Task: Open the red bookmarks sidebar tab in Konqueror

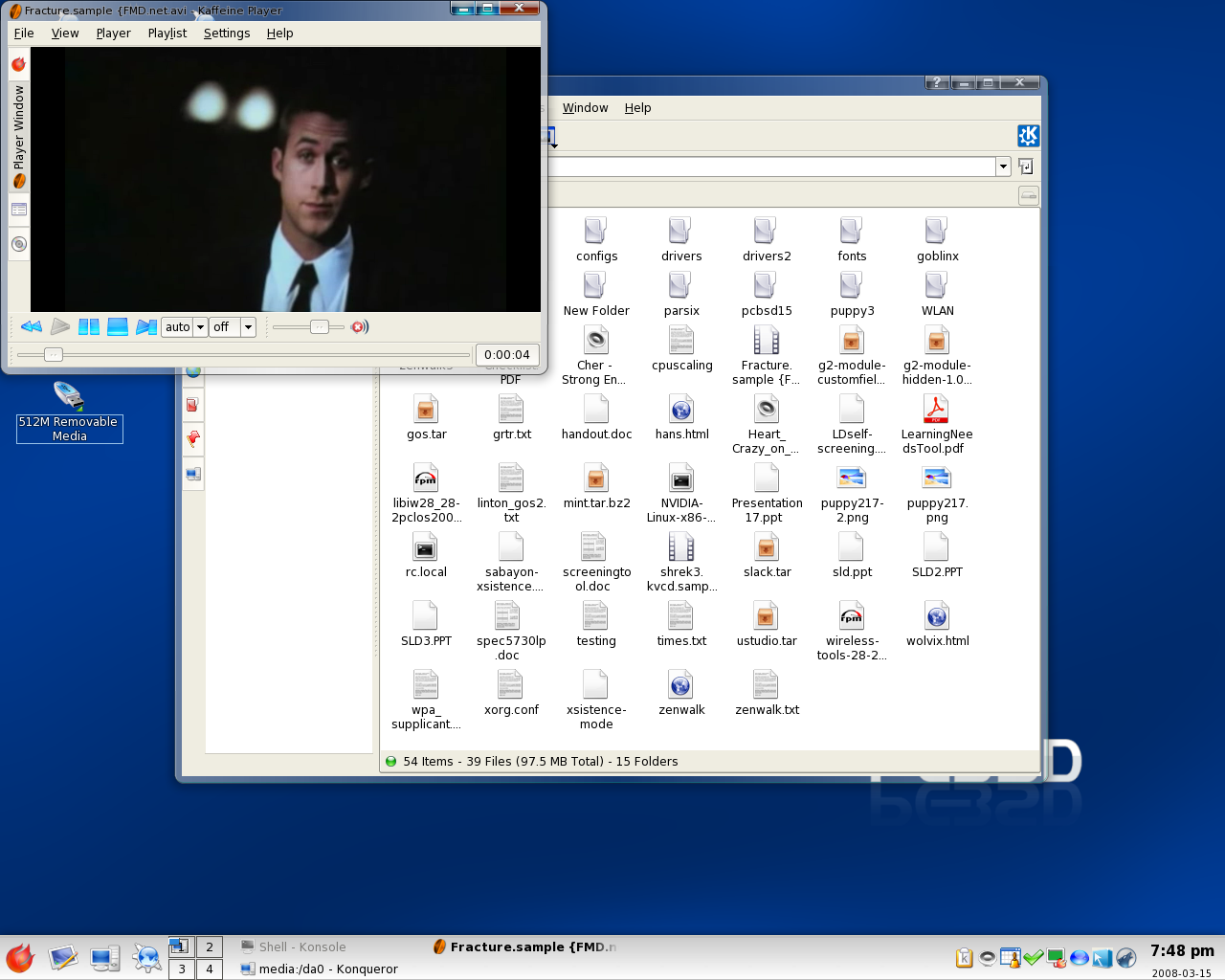Action: (193, 406)
